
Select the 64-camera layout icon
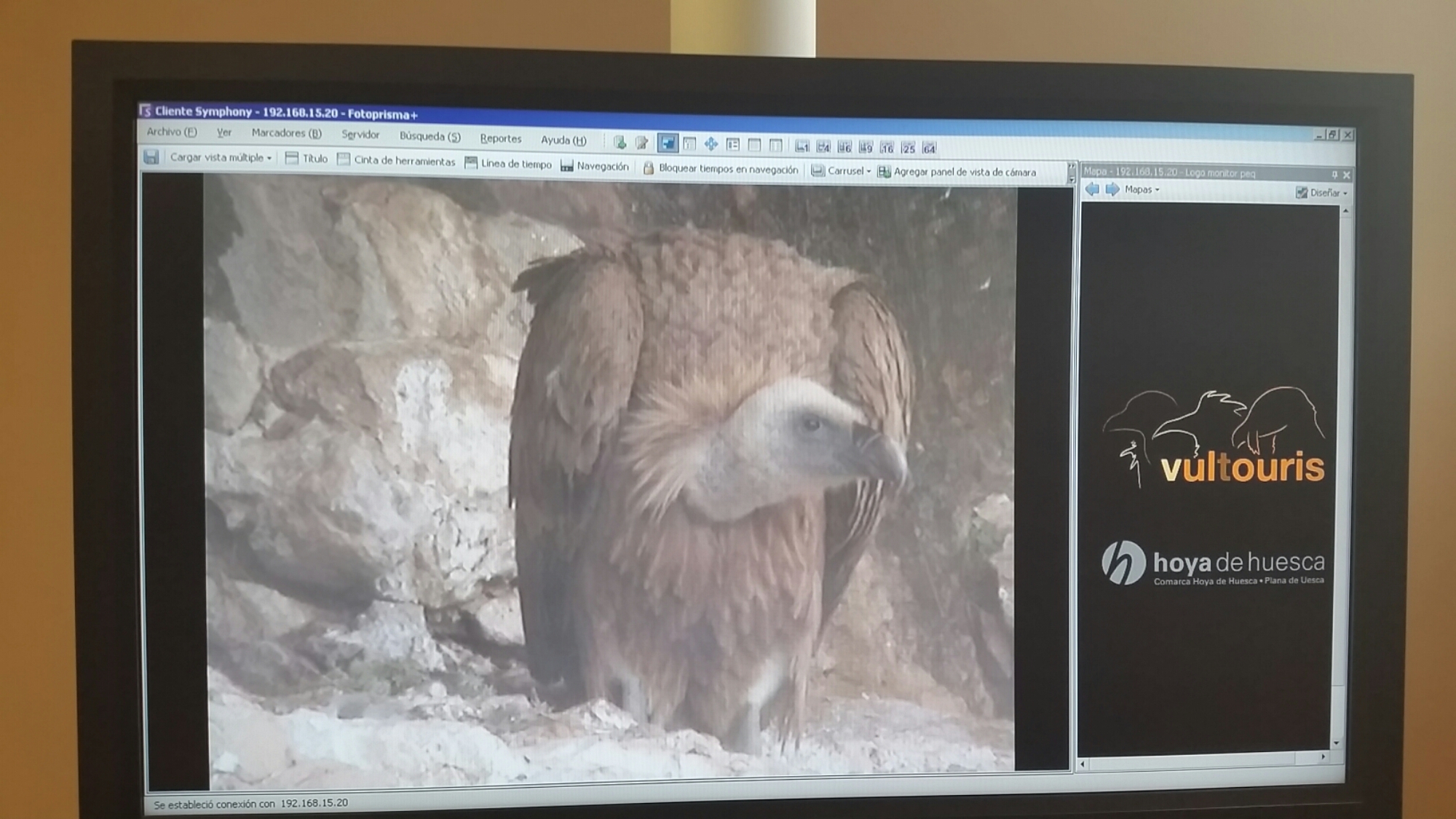(x=929, y=149)
